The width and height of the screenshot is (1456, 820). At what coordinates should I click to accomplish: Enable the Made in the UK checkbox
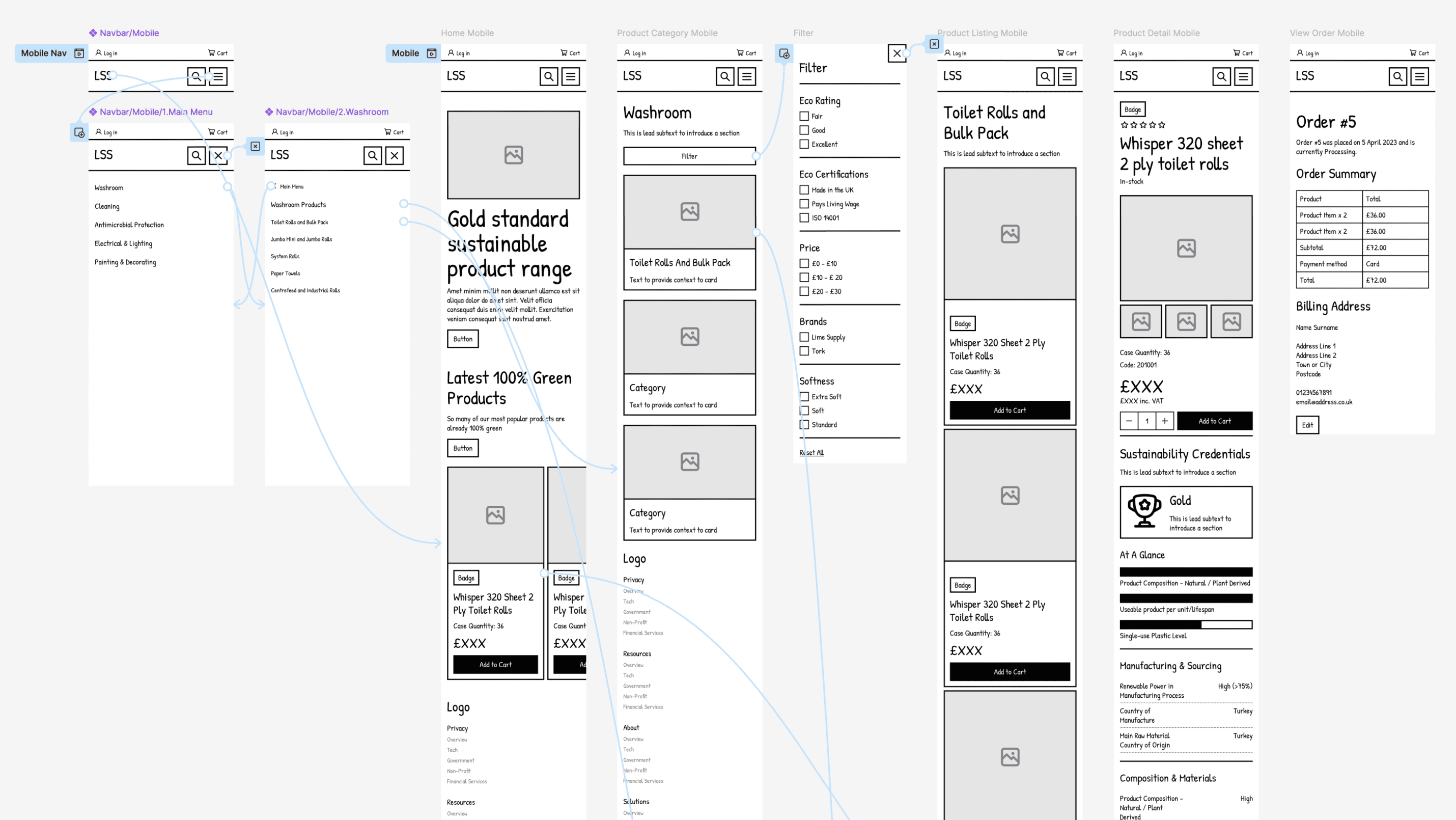(804, 190)
